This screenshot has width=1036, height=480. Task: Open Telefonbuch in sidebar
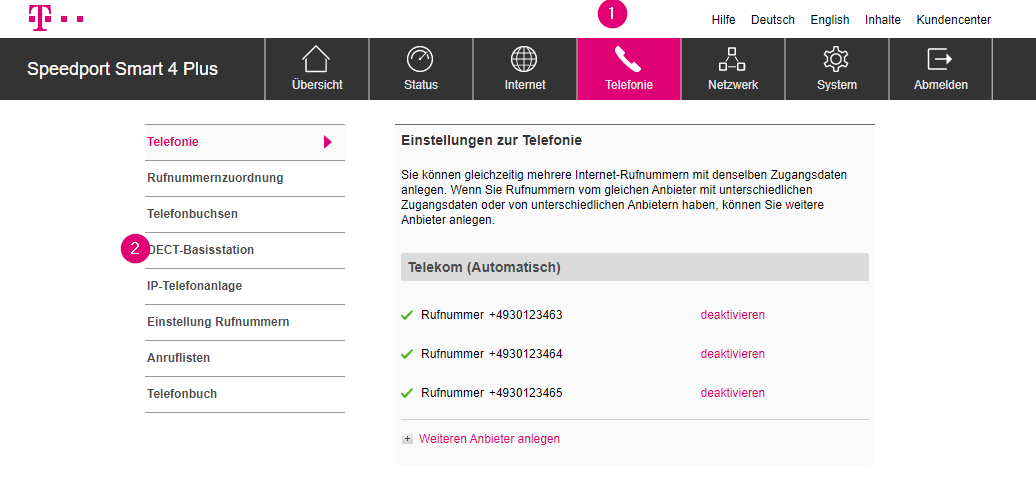click(x=245, y=394)
